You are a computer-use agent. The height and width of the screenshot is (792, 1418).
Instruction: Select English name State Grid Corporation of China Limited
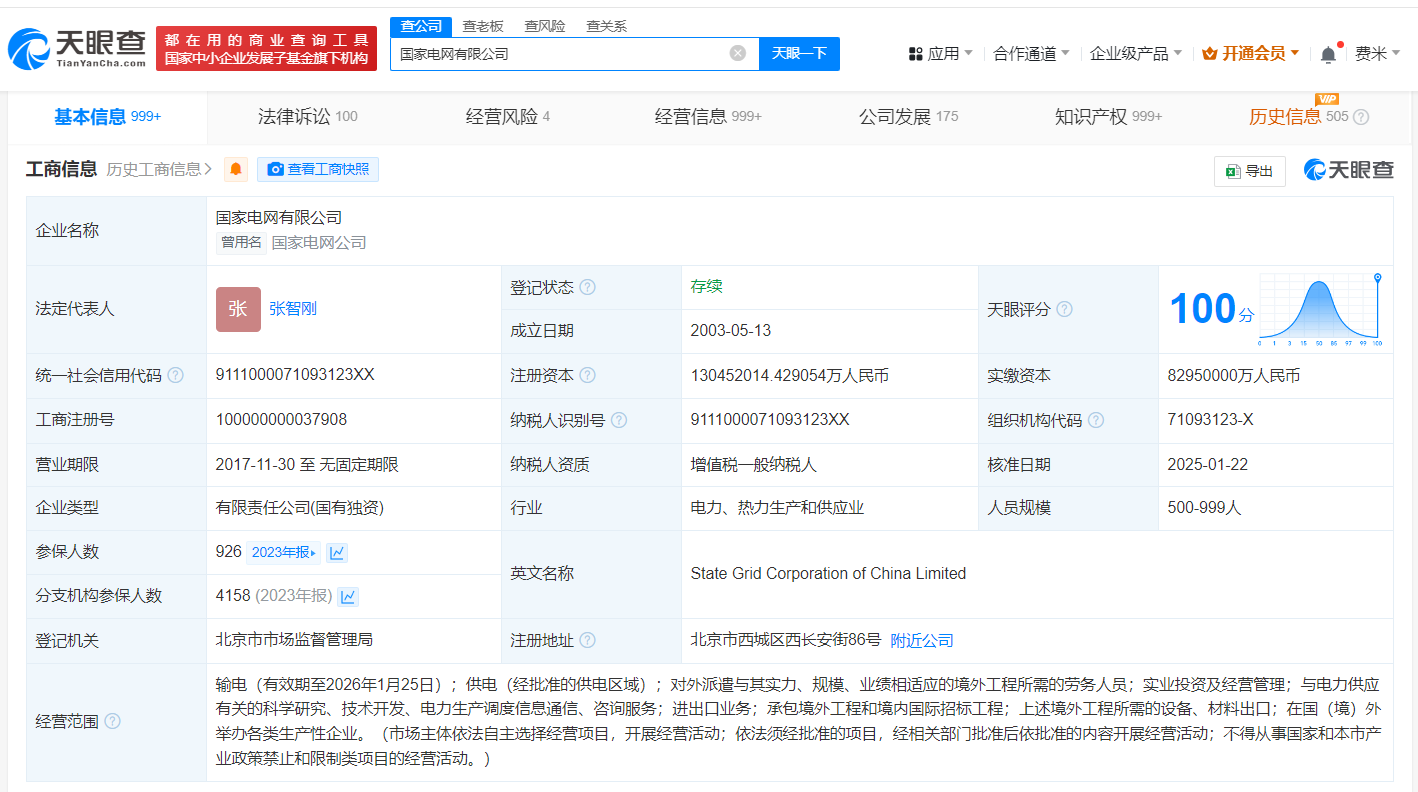[828, 574]
